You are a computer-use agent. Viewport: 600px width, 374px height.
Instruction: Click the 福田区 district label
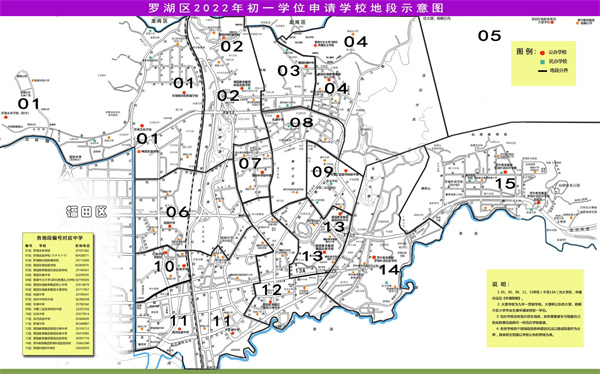[x=86, y=211]
